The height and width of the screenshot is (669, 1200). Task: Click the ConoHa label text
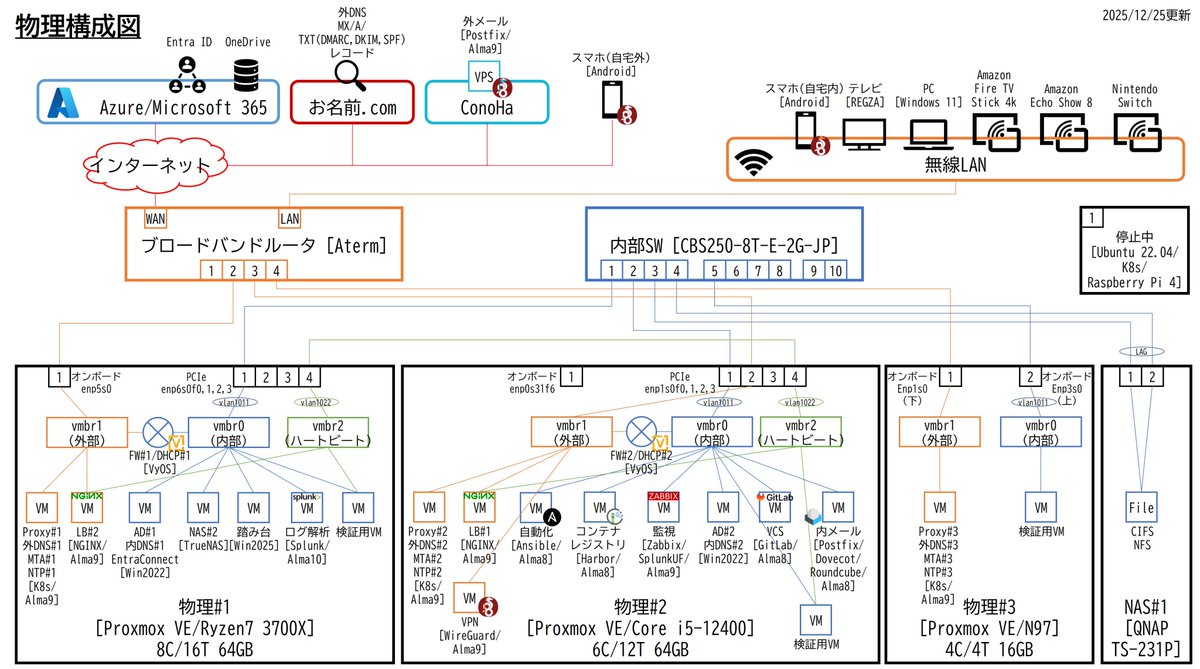pos(487,108)
